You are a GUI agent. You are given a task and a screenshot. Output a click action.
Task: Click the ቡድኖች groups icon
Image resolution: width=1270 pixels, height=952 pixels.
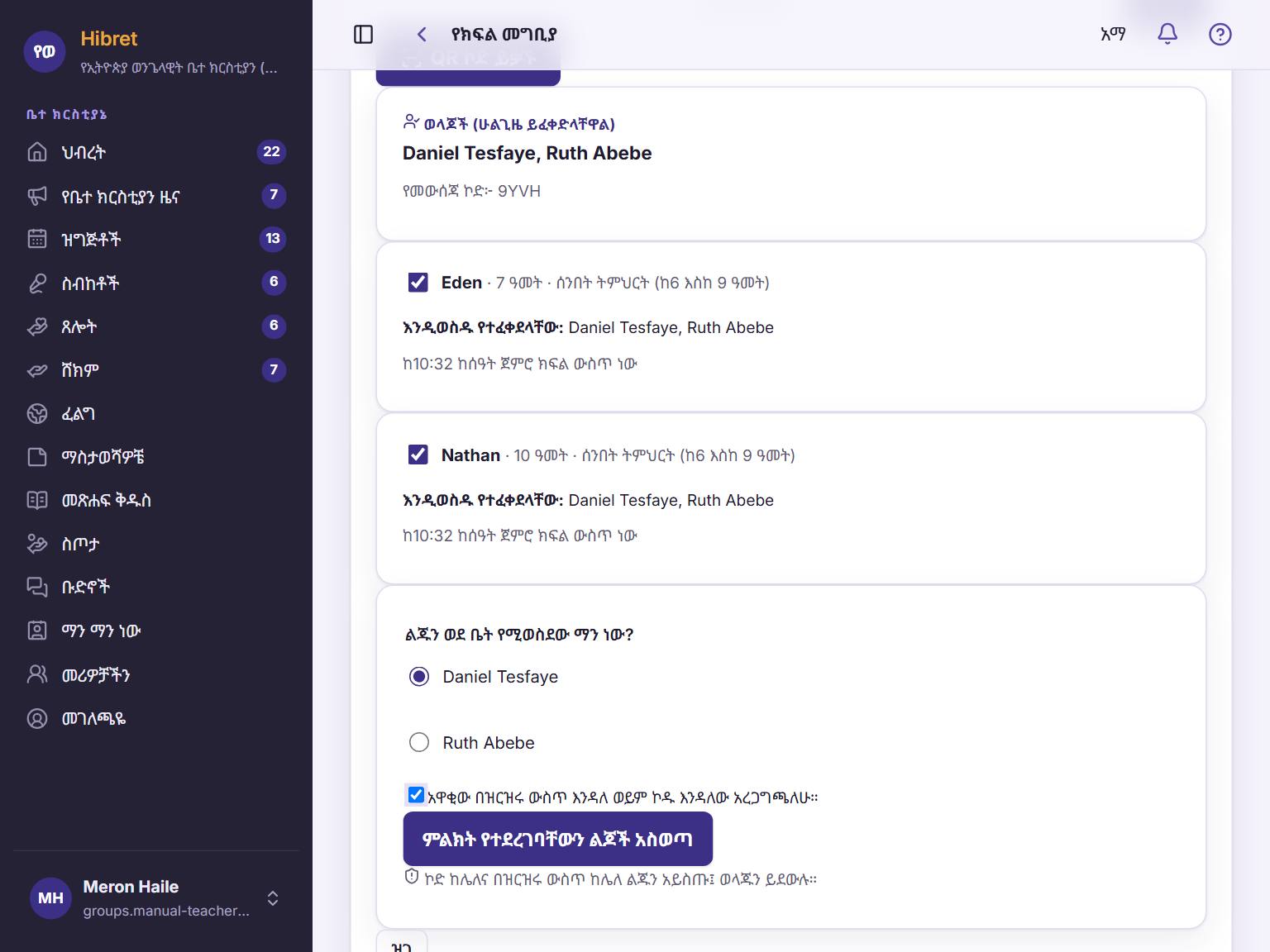37,587
